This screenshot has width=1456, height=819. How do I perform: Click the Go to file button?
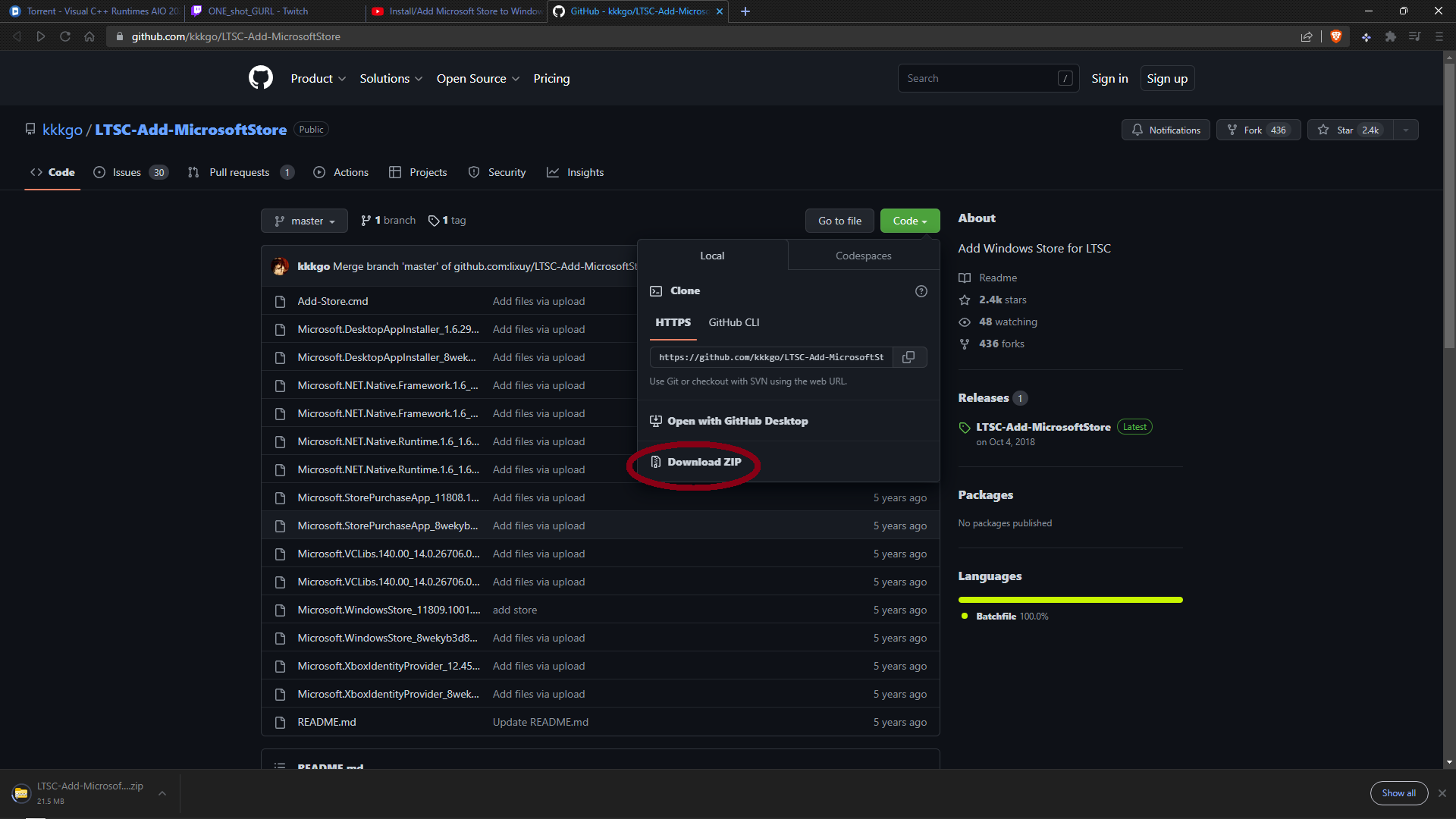(x=839, y=221)
